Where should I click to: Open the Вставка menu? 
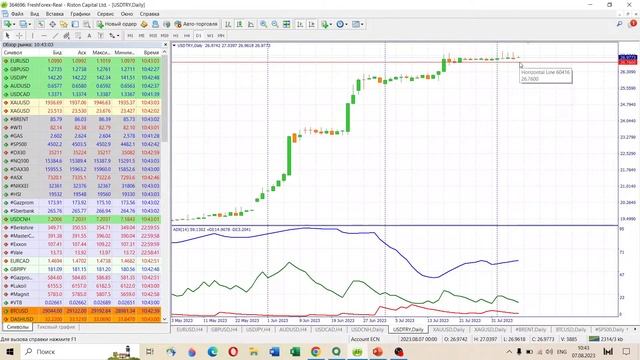coord(55,14)
